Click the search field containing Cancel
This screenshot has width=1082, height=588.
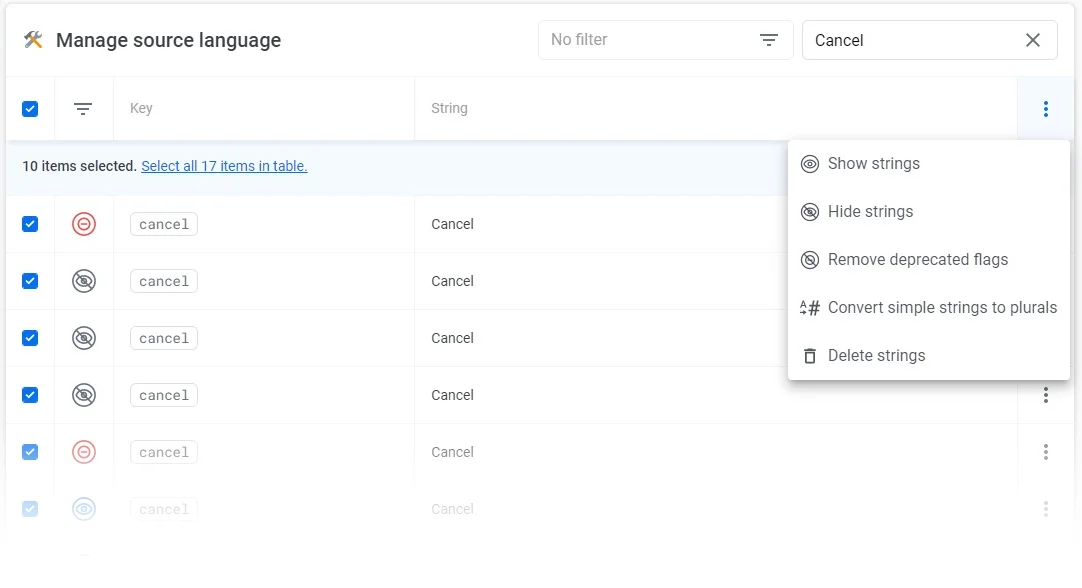[x=910, y=40]
